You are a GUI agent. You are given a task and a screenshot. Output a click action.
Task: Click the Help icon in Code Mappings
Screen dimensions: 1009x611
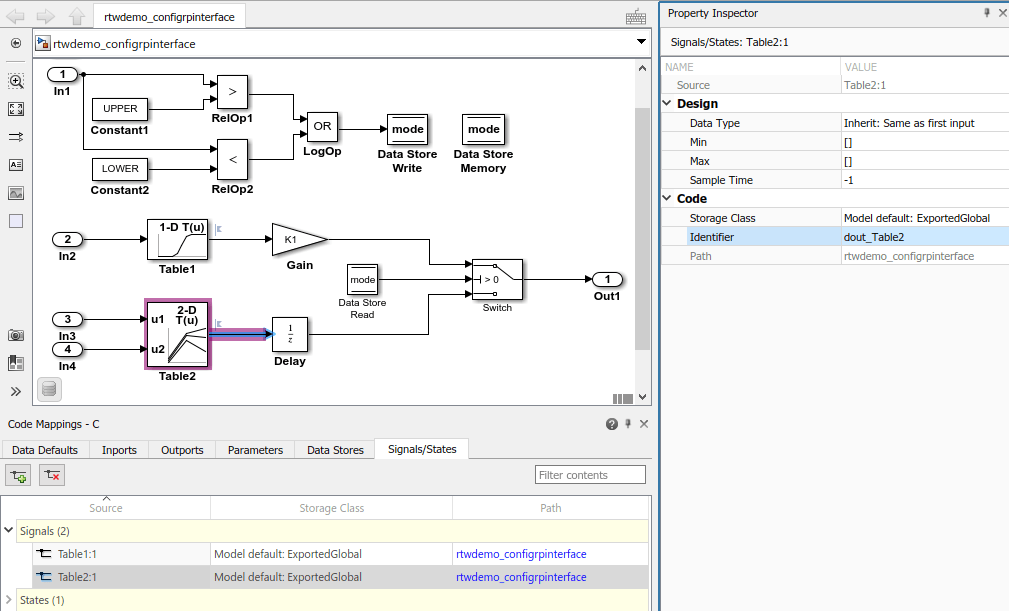611,424
